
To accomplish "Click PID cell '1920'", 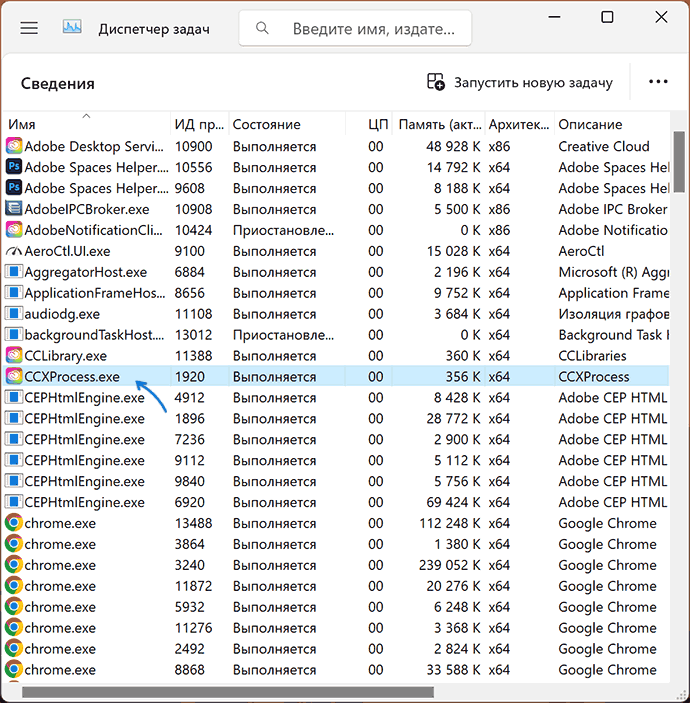I will tap(190, 377).
